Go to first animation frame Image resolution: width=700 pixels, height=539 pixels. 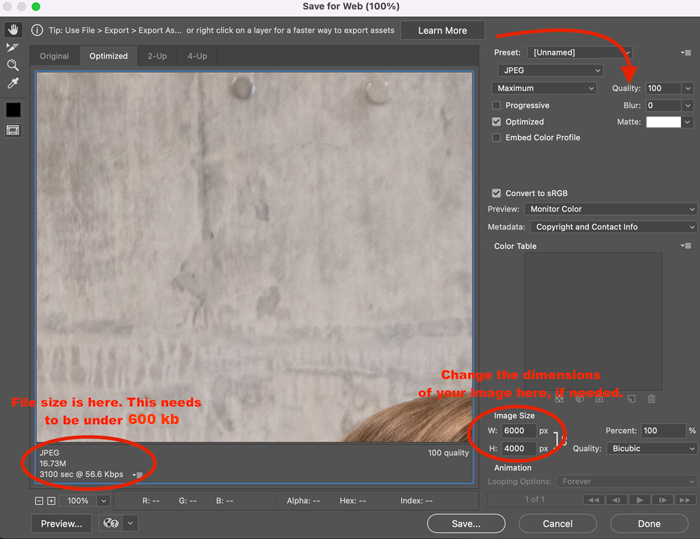pos(594,500)
